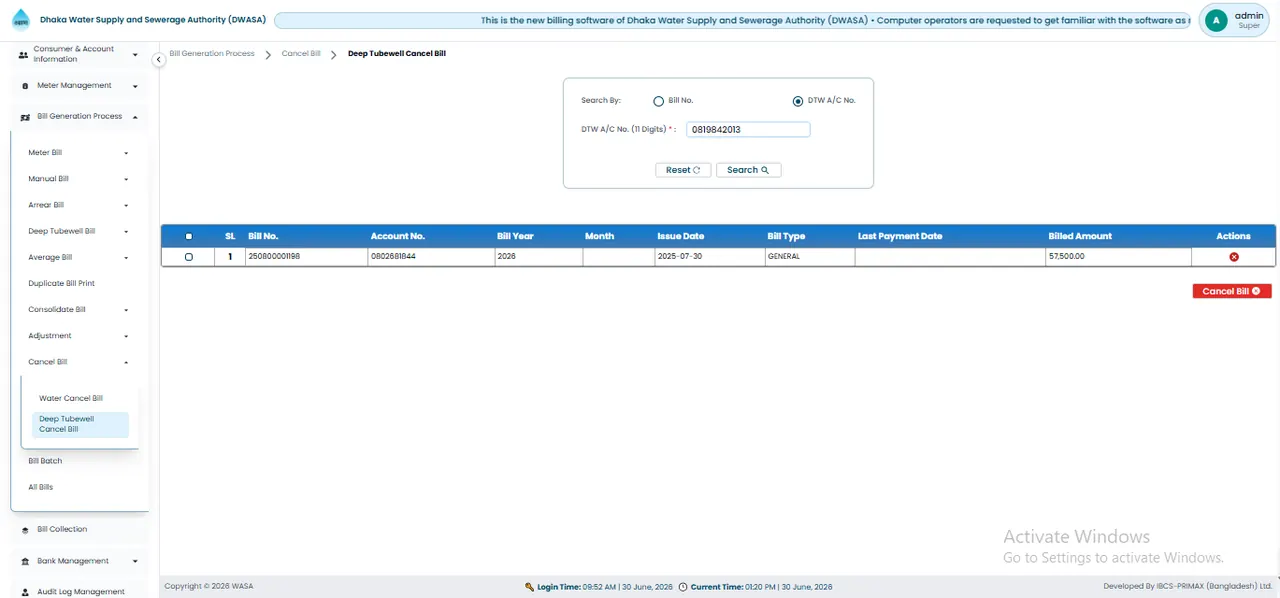Open Water Cancel Bill page
The width and height of the screenshot is (1280, 598).
pos(71,398)
